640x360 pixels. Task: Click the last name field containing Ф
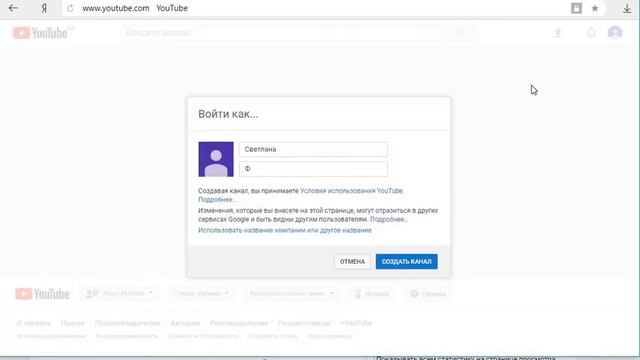[x=313, y=169]
